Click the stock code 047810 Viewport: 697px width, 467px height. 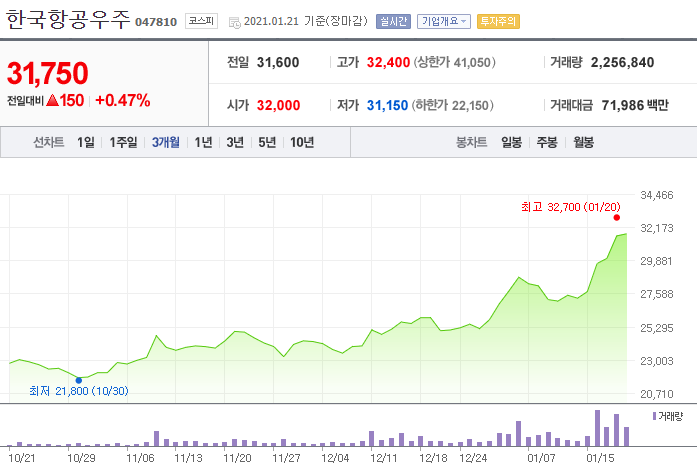click(156, 22)
